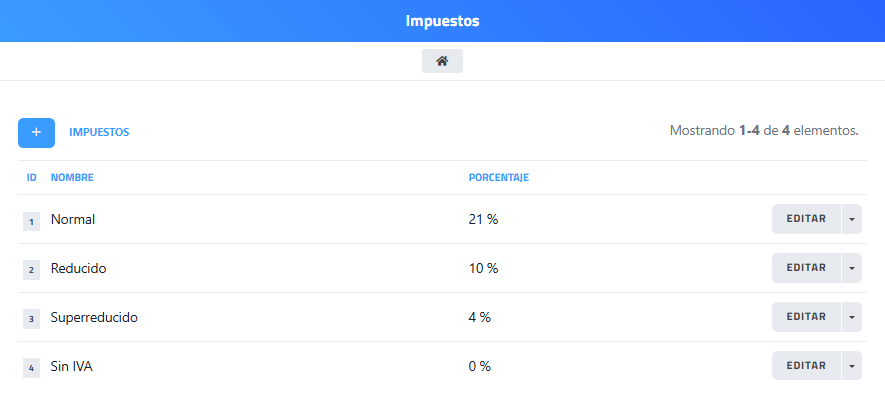Click the home icon button
885x407 pixels.
coord(442,61)
